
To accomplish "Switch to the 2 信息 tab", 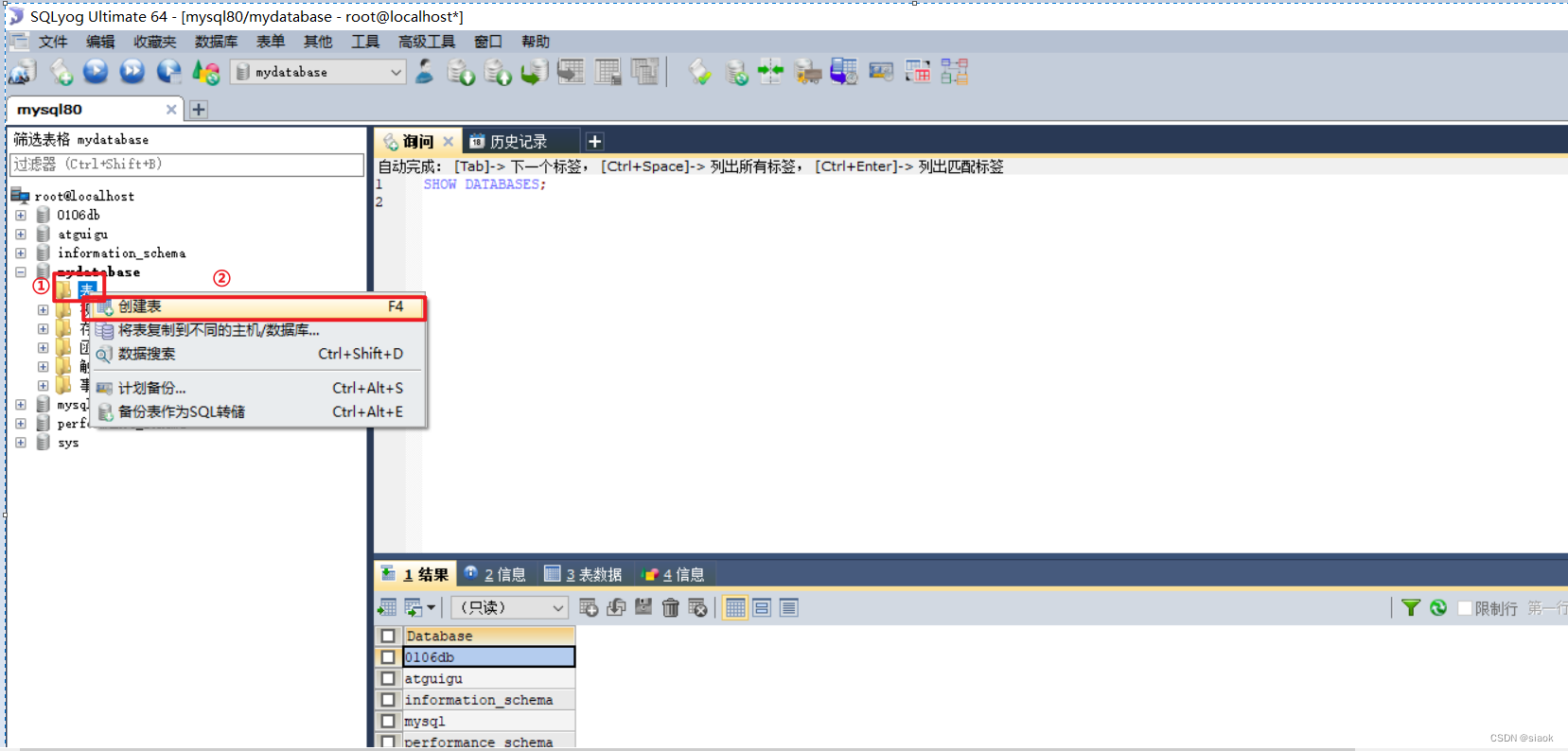I will (495, 574).
